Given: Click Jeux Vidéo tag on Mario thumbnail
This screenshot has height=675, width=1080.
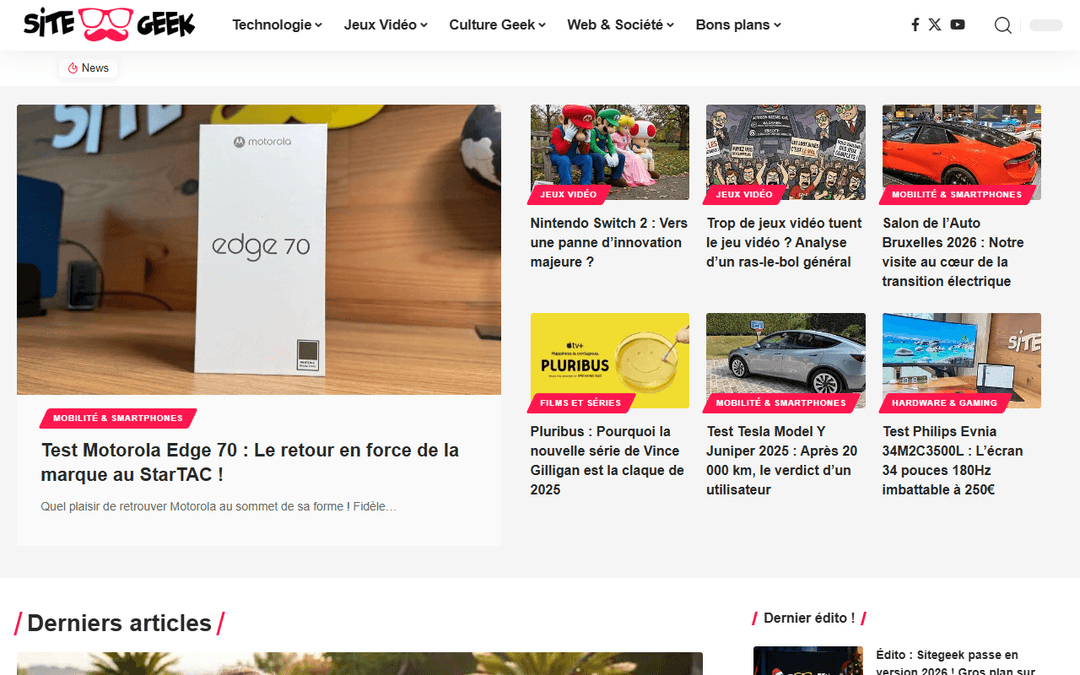Looking at the screenshot, I should click(568, 195).
